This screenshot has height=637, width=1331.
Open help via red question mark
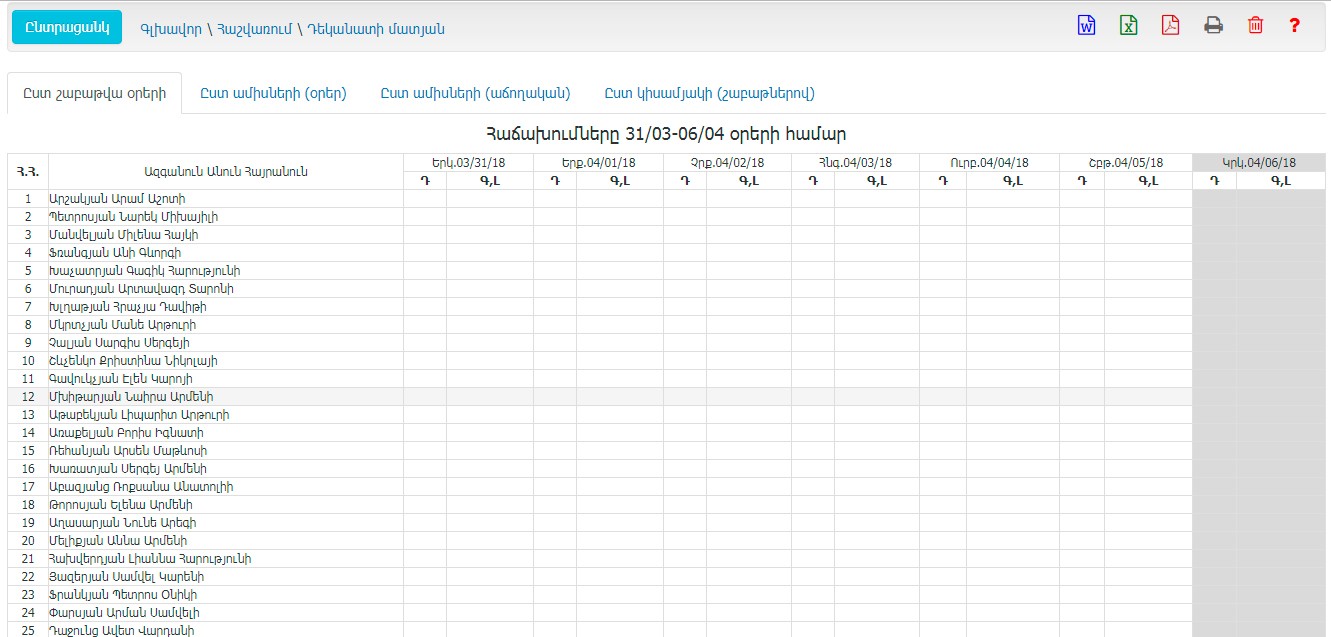(x=1294, y=26)
